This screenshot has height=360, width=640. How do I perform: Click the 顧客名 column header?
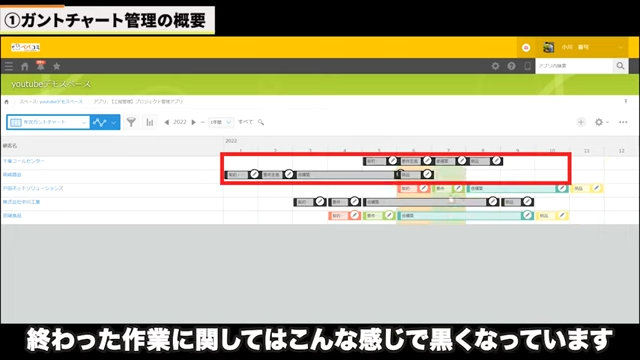(10, 146)
